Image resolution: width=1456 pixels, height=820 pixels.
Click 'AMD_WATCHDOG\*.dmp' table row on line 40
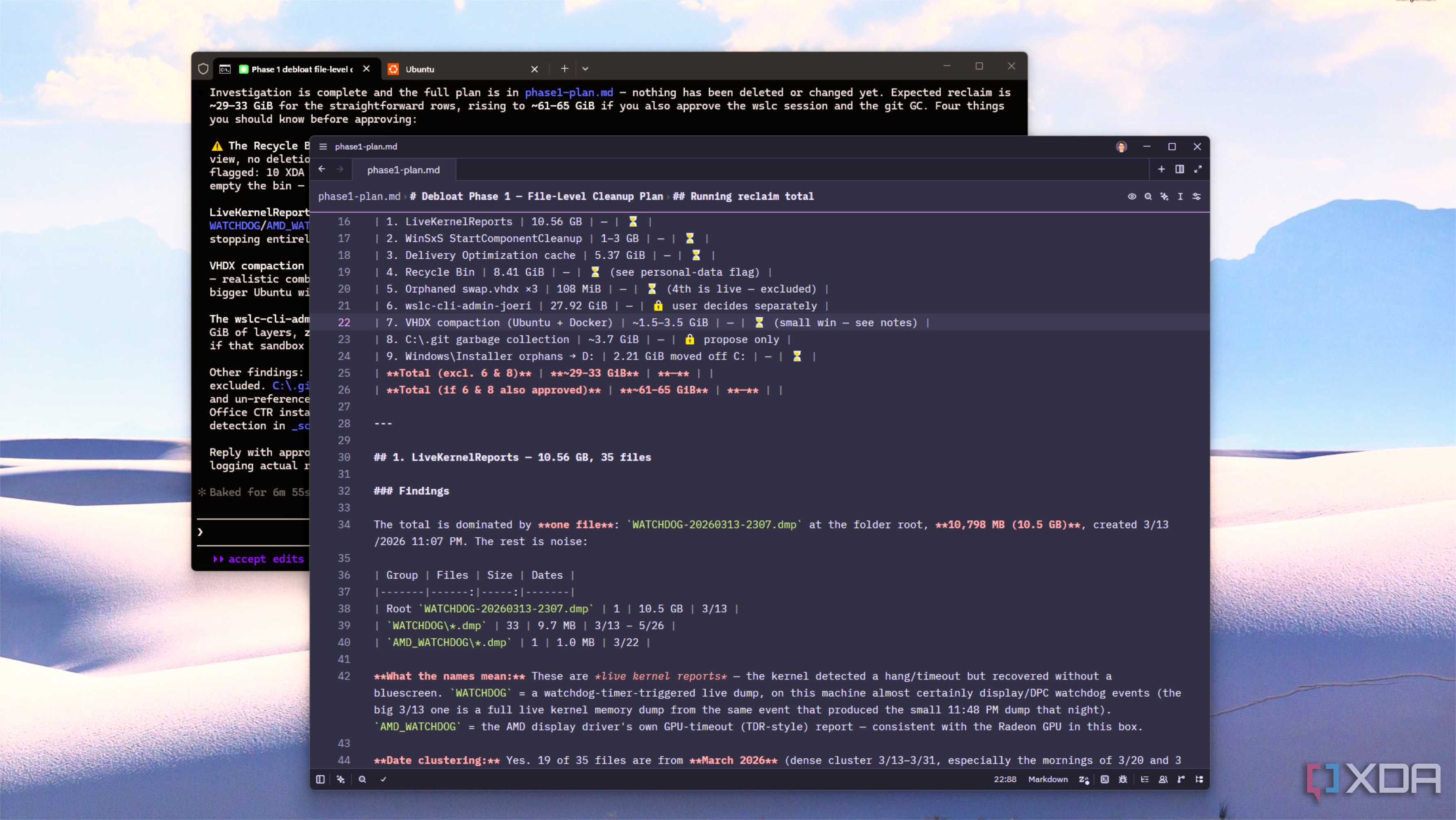point(512,642)
